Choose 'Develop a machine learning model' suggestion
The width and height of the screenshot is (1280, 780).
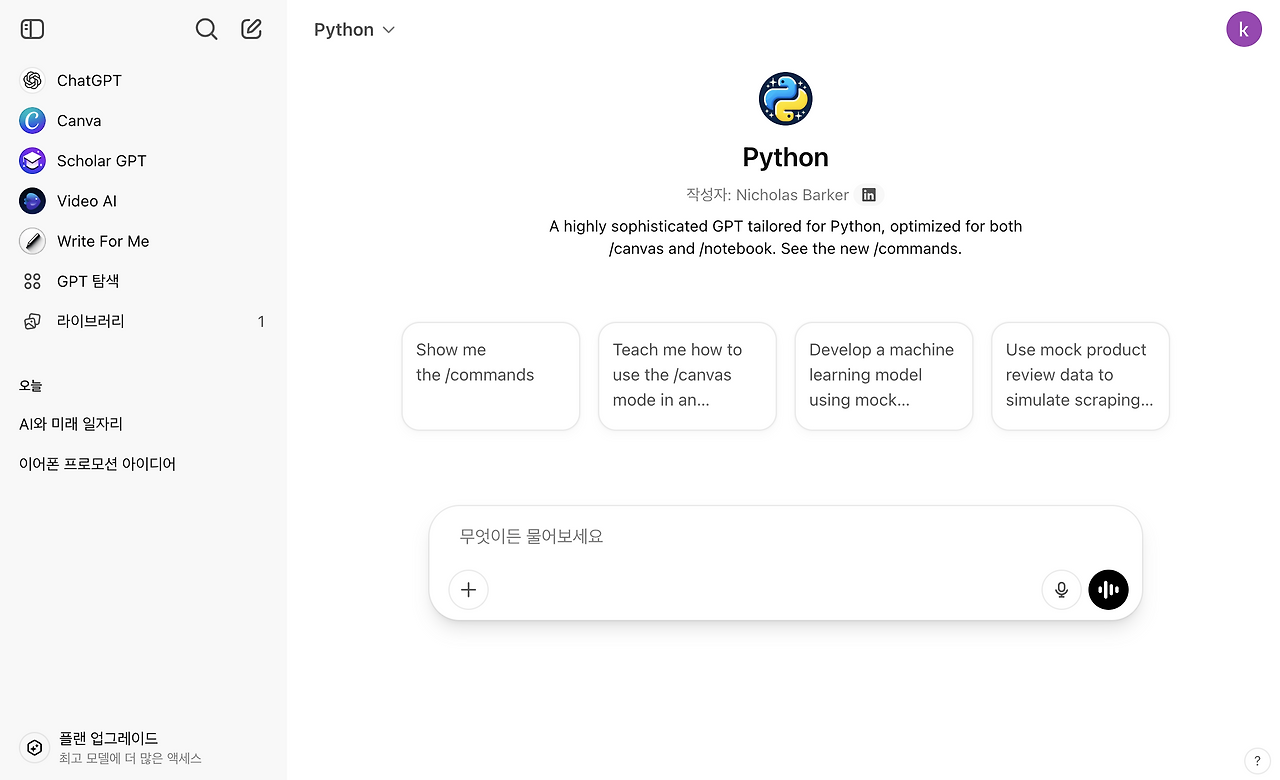(883, 376)
